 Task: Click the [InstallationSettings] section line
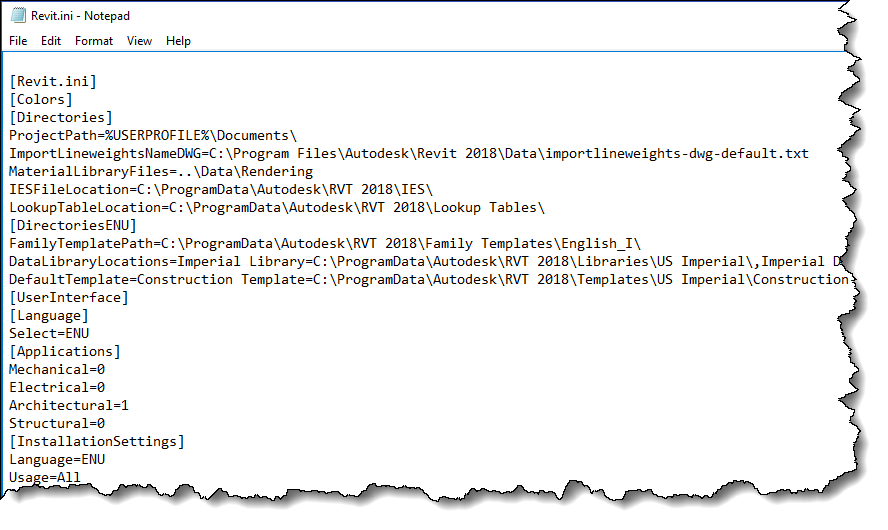(x=97, y=442)
